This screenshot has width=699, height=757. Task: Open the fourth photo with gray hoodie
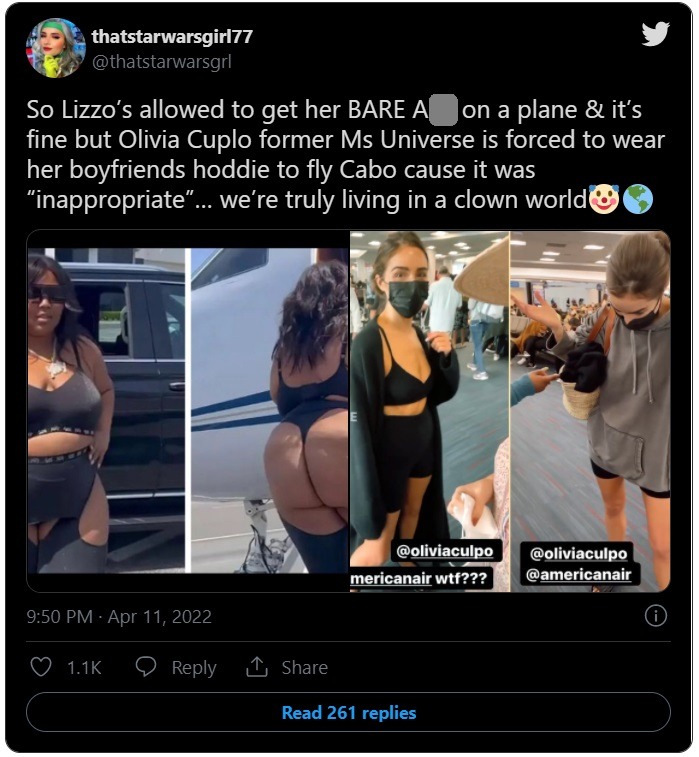590,411
